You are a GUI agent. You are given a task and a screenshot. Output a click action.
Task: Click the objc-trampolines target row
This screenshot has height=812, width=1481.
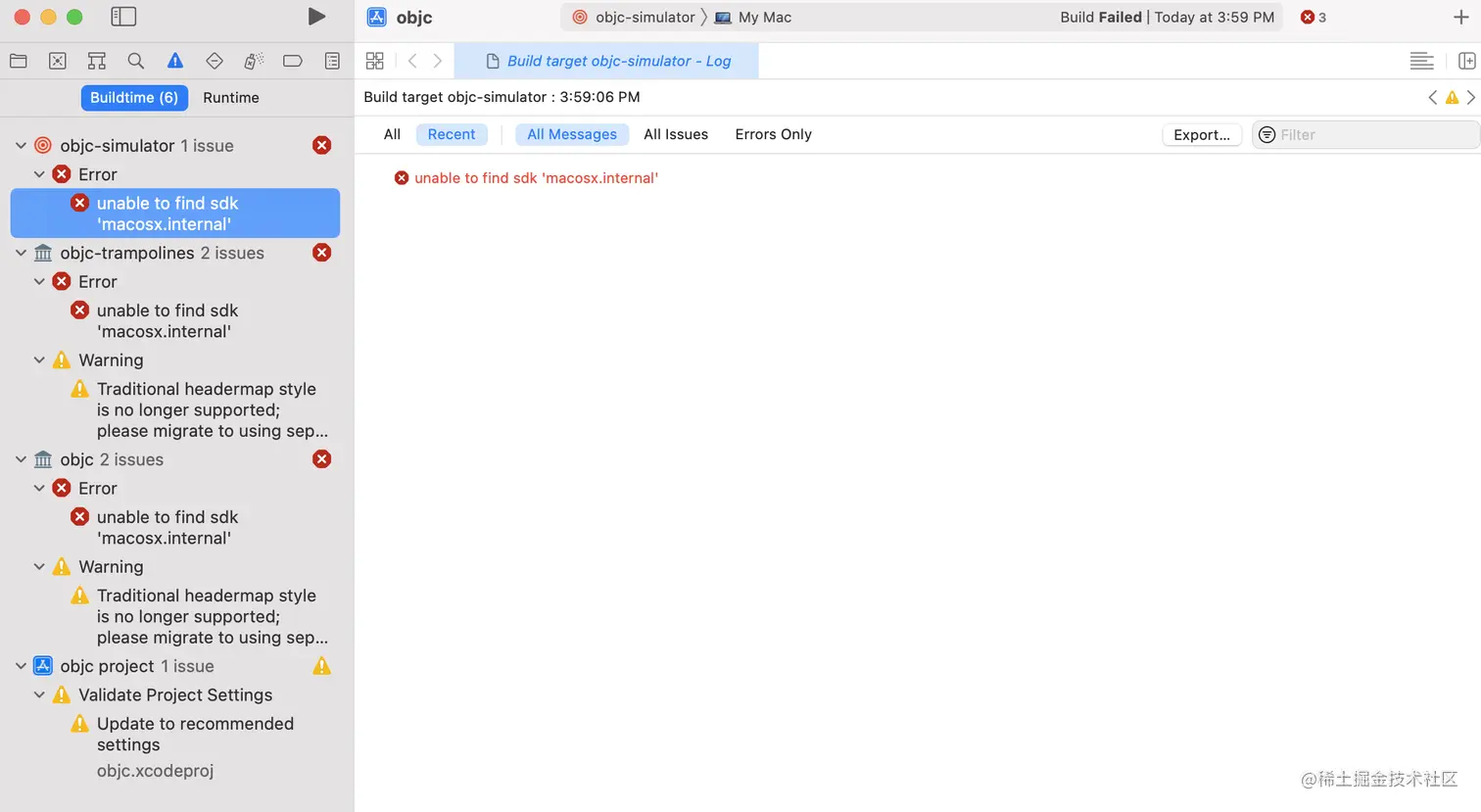pos(175,253)
